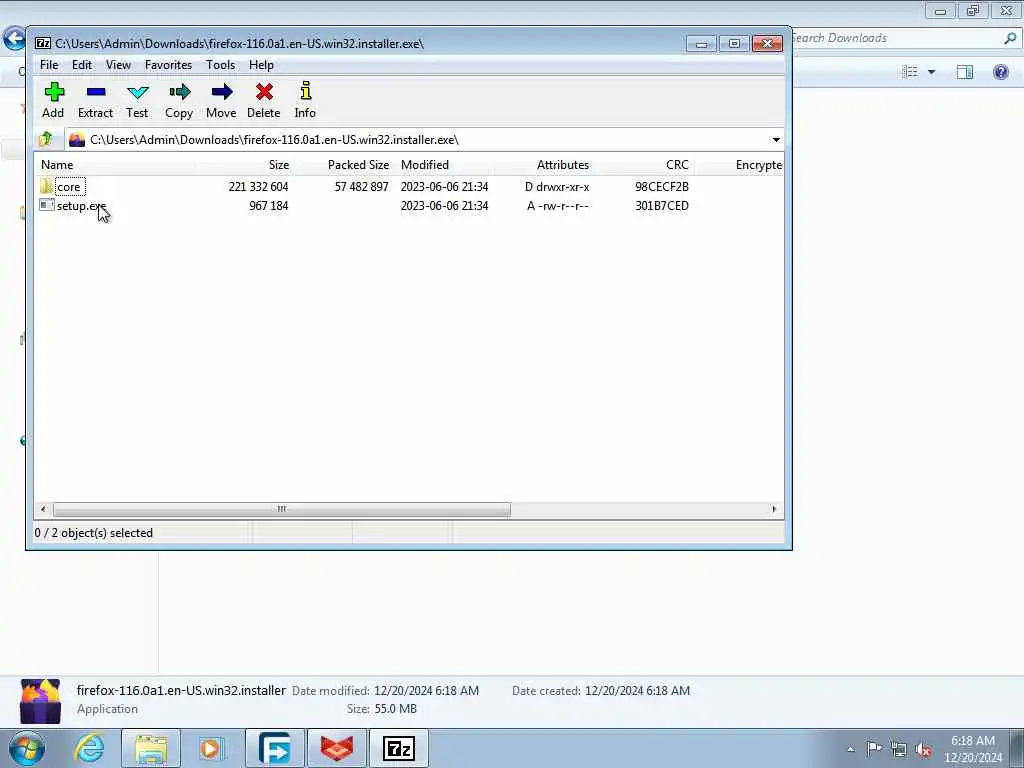Click CRC value 301B7CED
Image resolution: width=1024 pixels, height=768 pixels.
(662, 206)
